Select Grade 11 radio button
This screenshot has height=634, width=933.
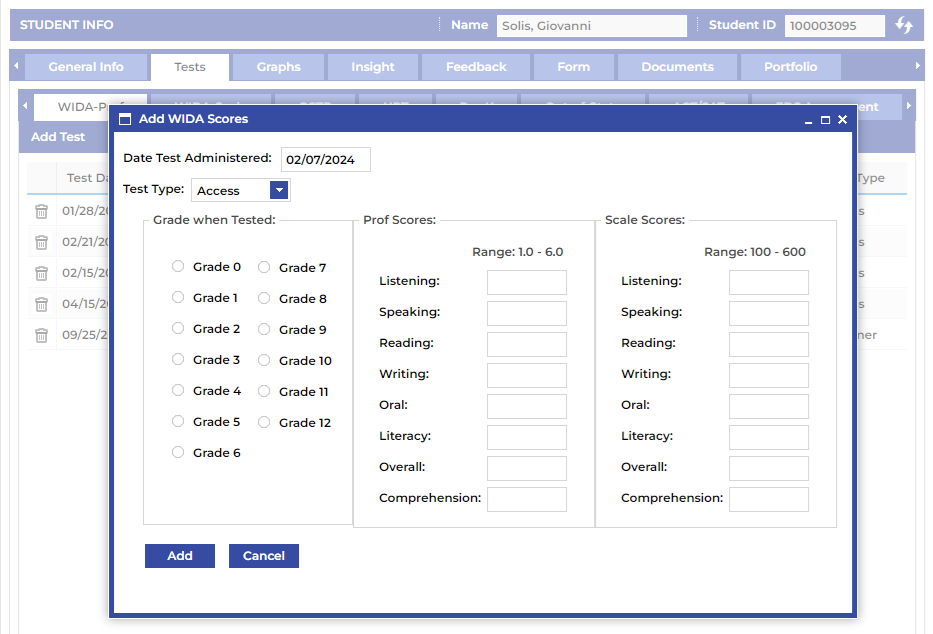[264, 391]
